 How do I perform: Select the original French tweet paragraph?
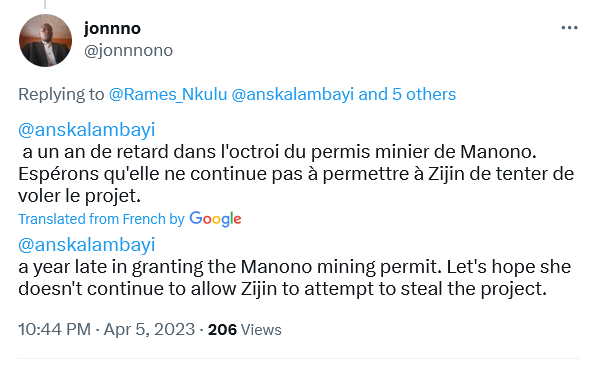[x=296, y=174]
